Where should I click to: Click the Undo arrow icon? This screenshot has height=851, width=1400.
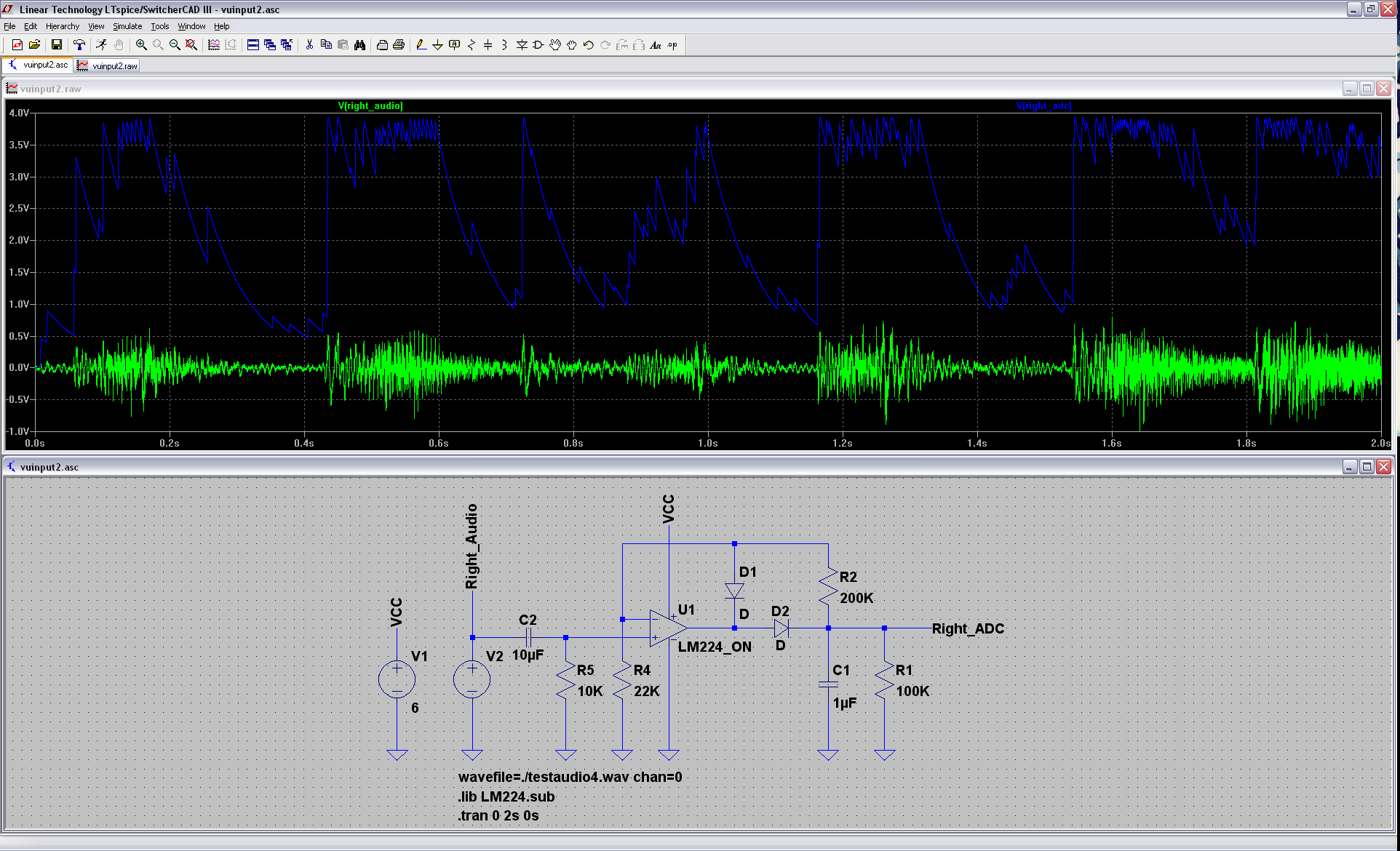tap(589, 45)
